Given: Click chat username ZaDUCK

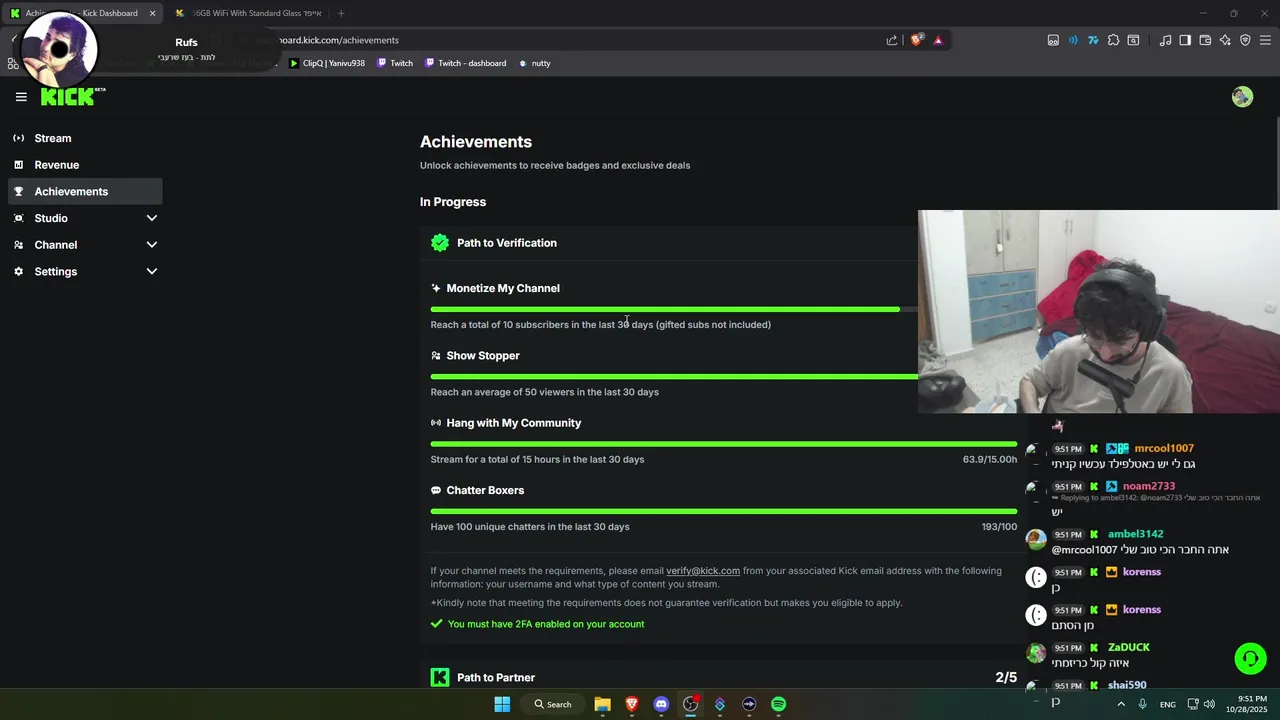Looking at the screenshot, I should click(1129, 648).
